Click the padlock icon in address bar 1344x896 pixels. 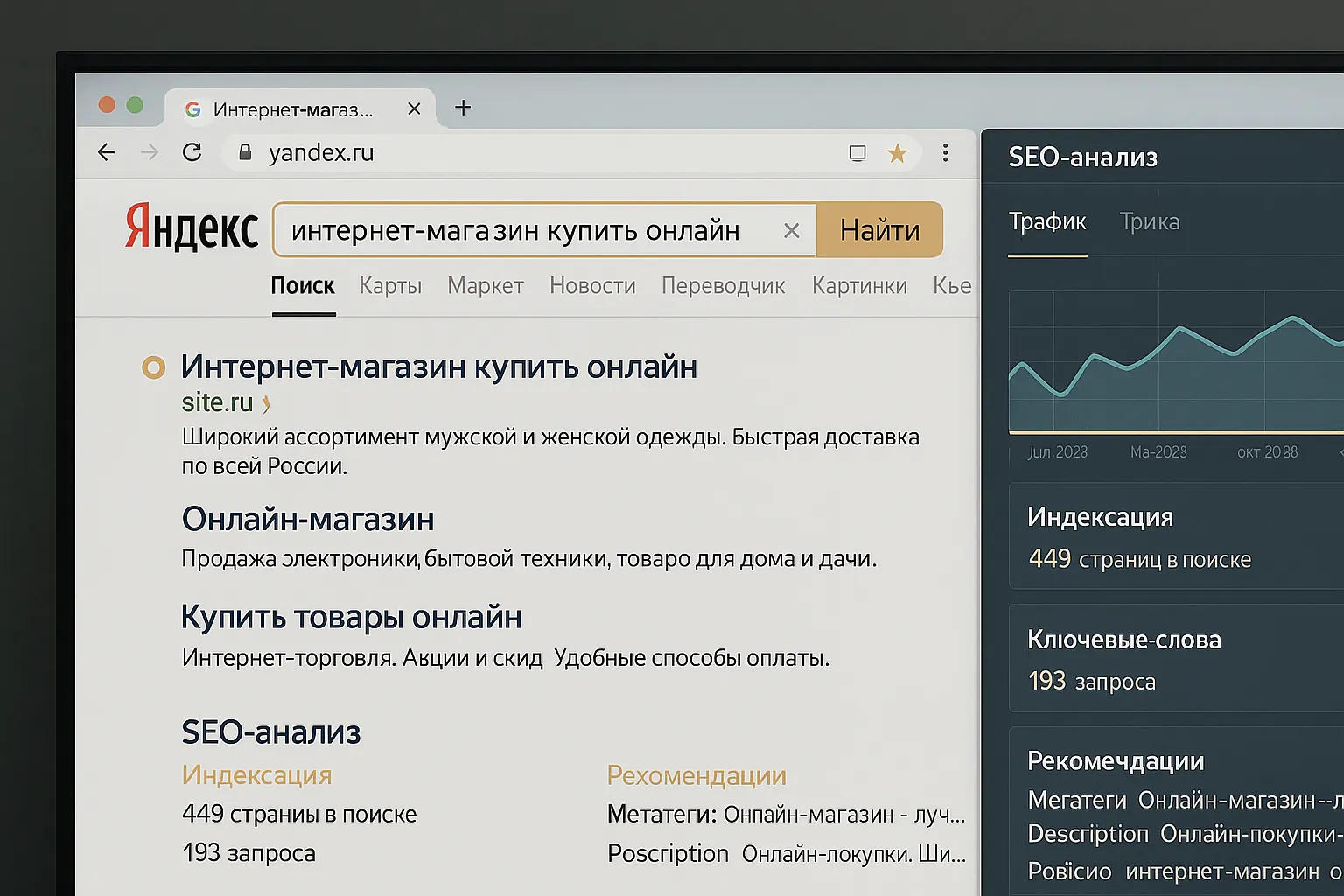point(246,152)
